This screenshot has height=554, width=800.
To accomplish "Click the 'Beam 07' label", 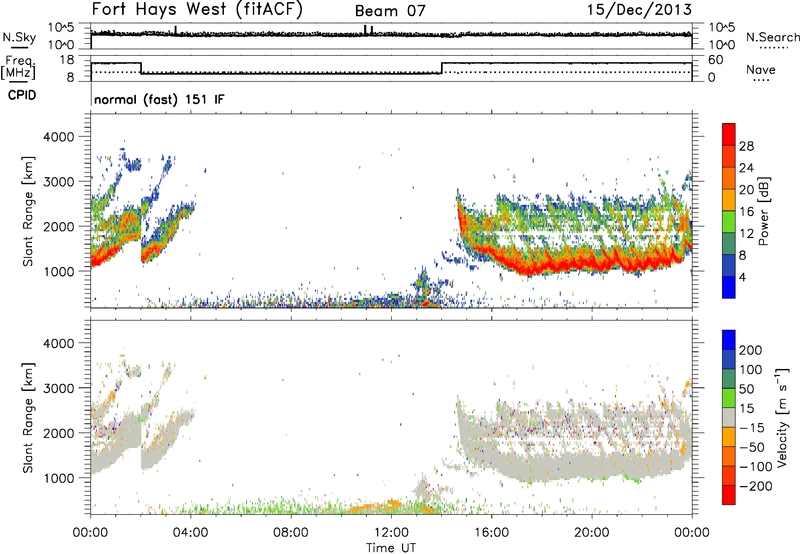I will click(x=390, y=11).
